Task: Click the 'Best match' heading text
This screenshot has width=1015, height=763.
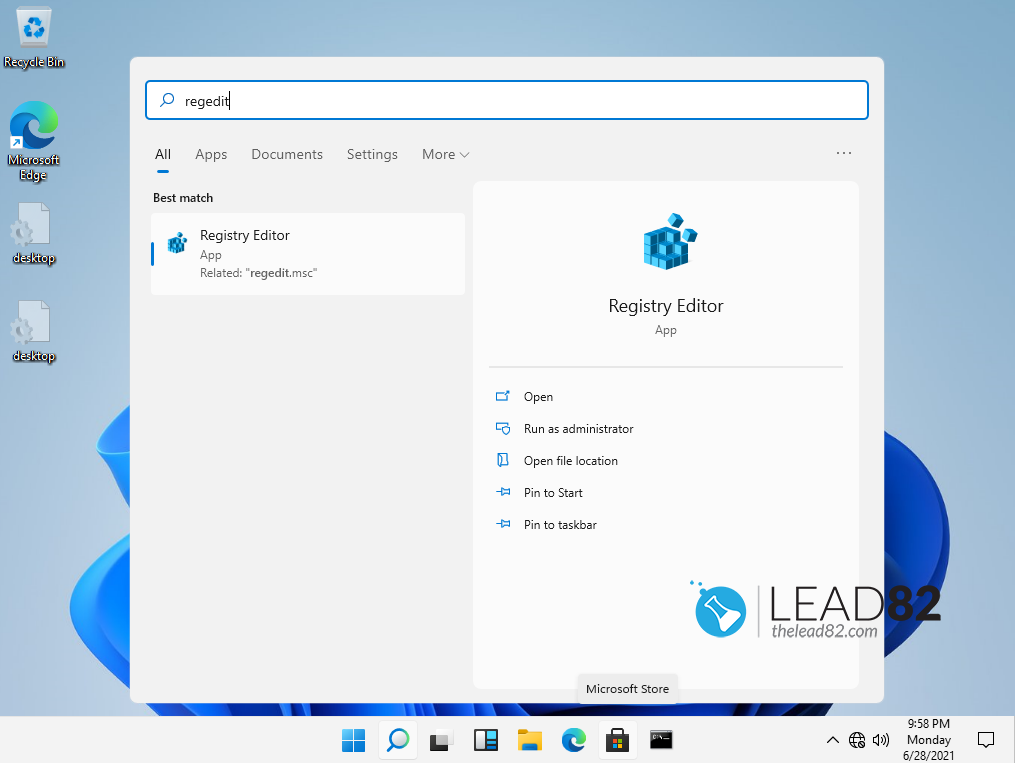Action: pos(183,198)
